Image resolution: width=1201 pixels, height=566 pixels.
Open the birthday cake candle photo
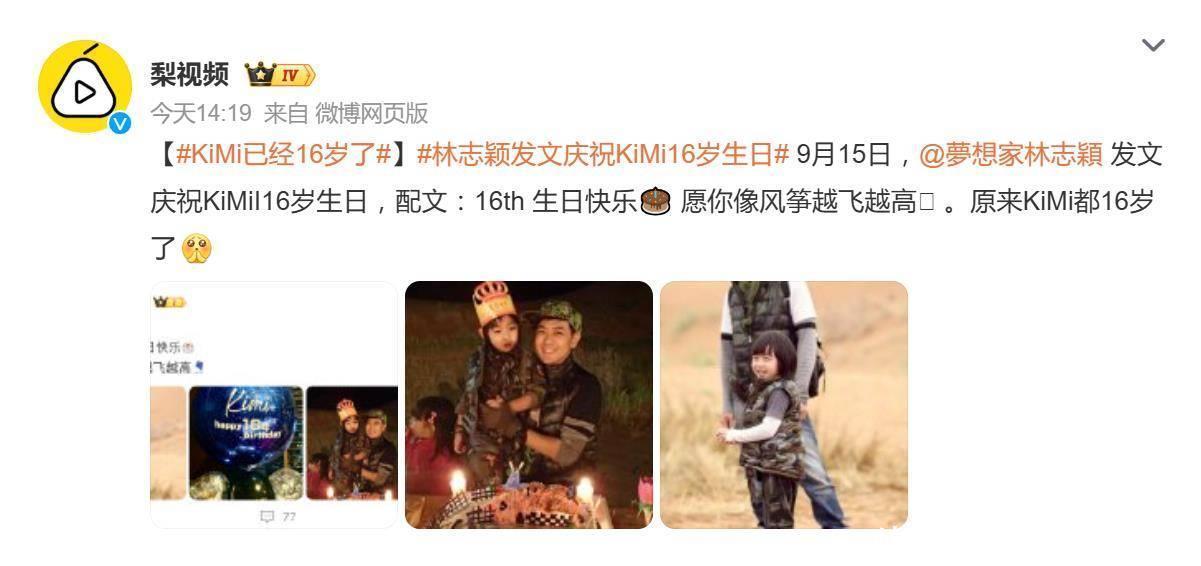[x=529, y=405]
